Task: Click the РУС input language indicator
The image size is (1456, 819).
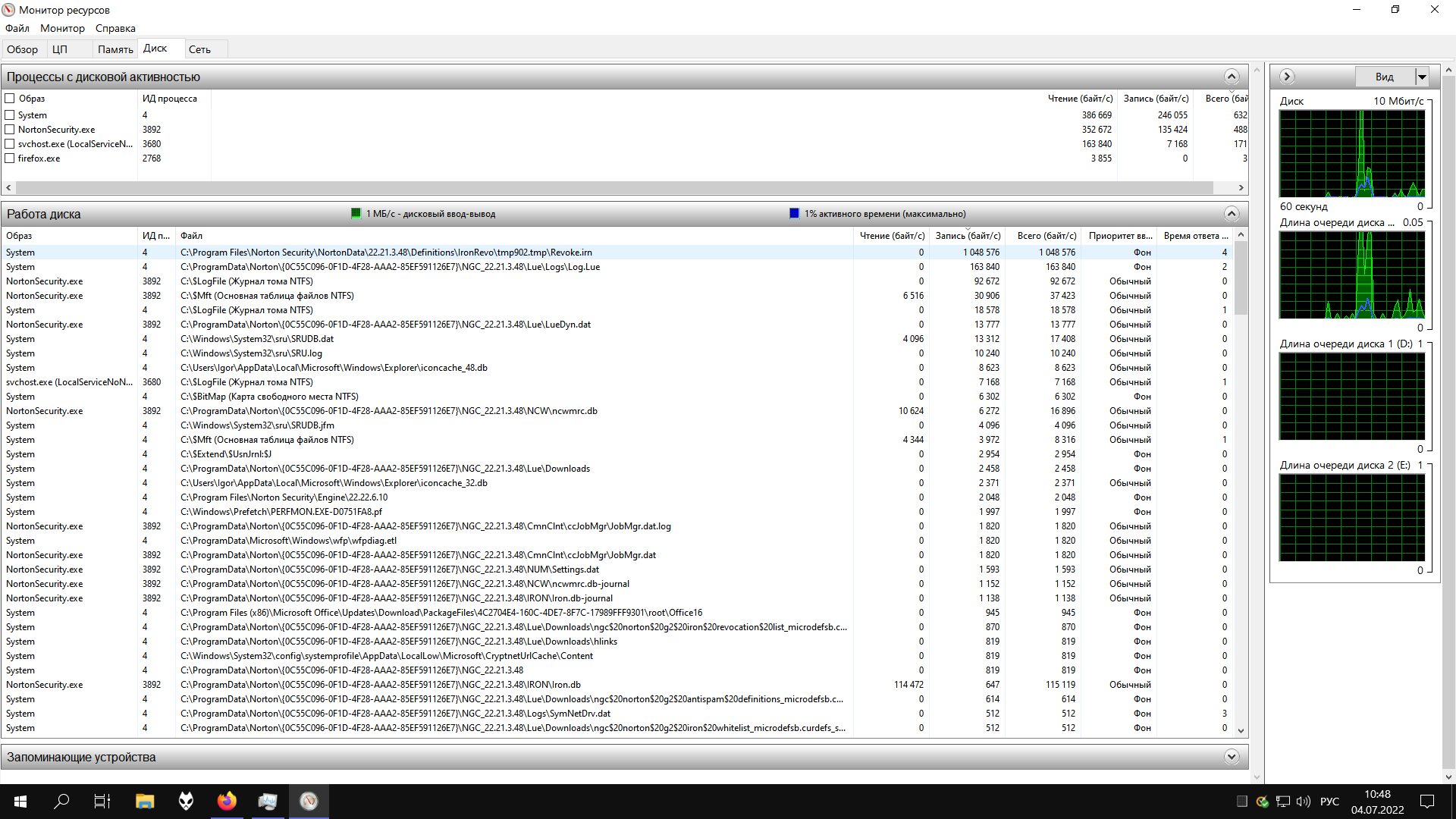Action: click(1329, 802)
